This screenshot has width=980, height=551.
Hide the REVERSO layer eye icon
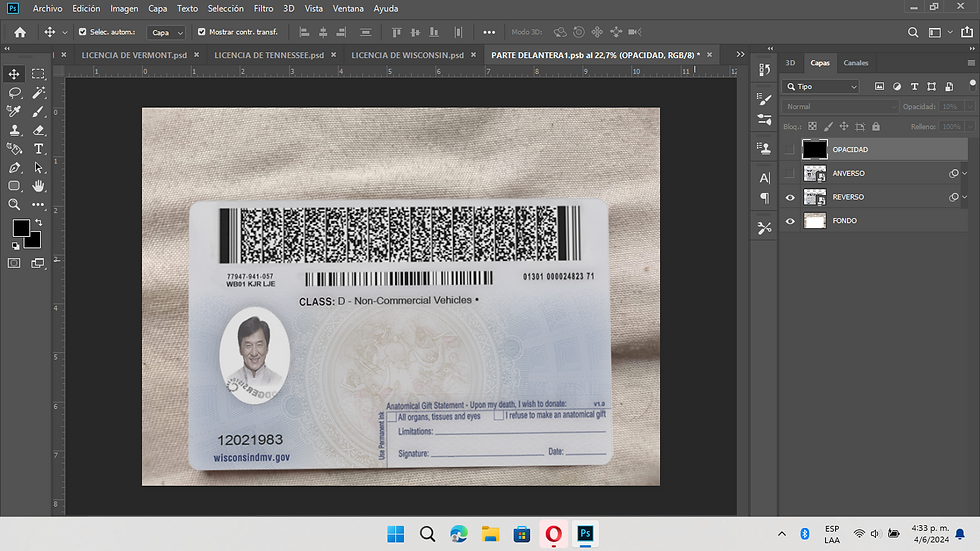(x=790, y=197)
